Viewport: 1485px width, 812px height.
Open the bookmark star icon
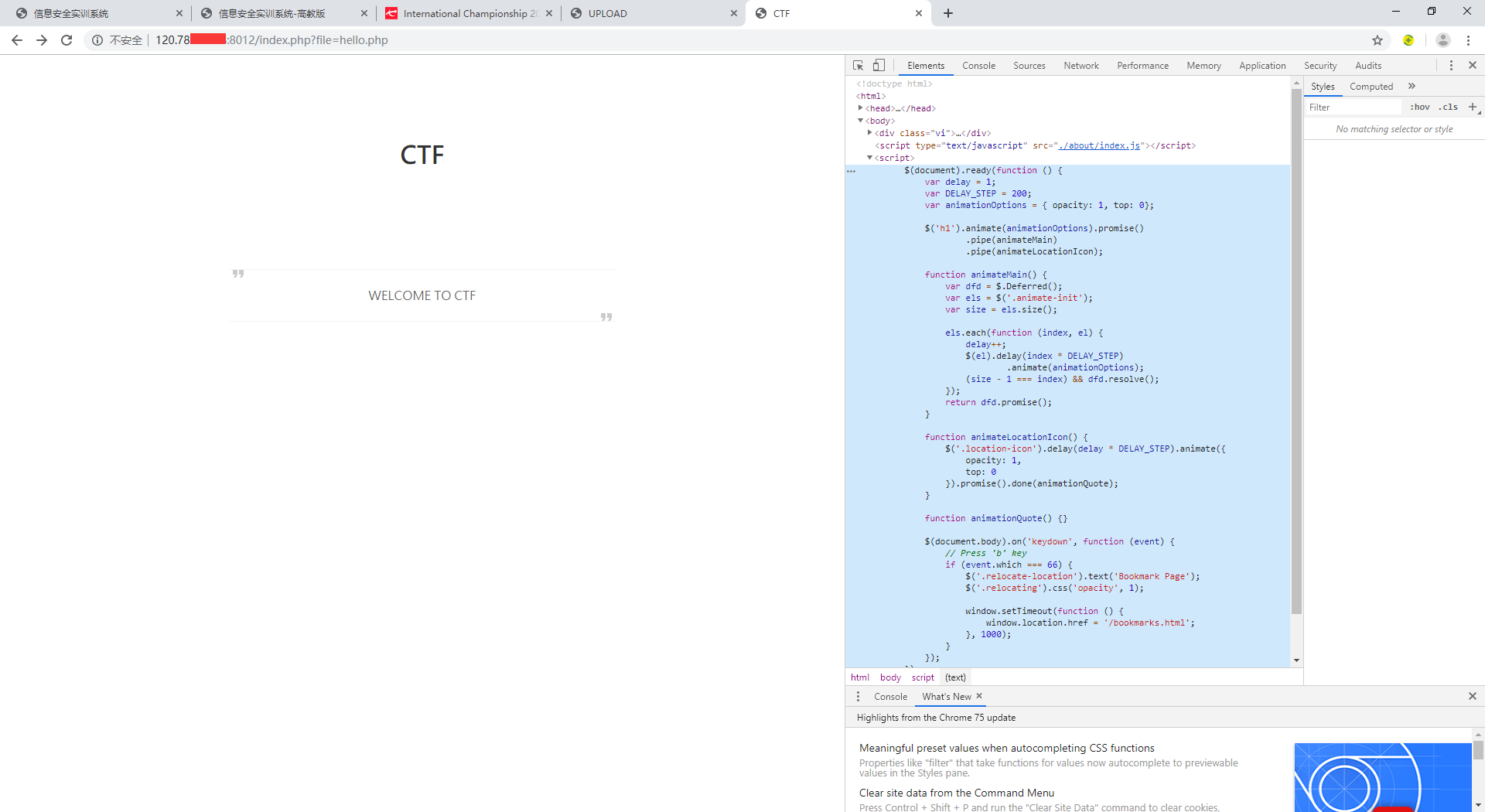tap(1377, 40)
